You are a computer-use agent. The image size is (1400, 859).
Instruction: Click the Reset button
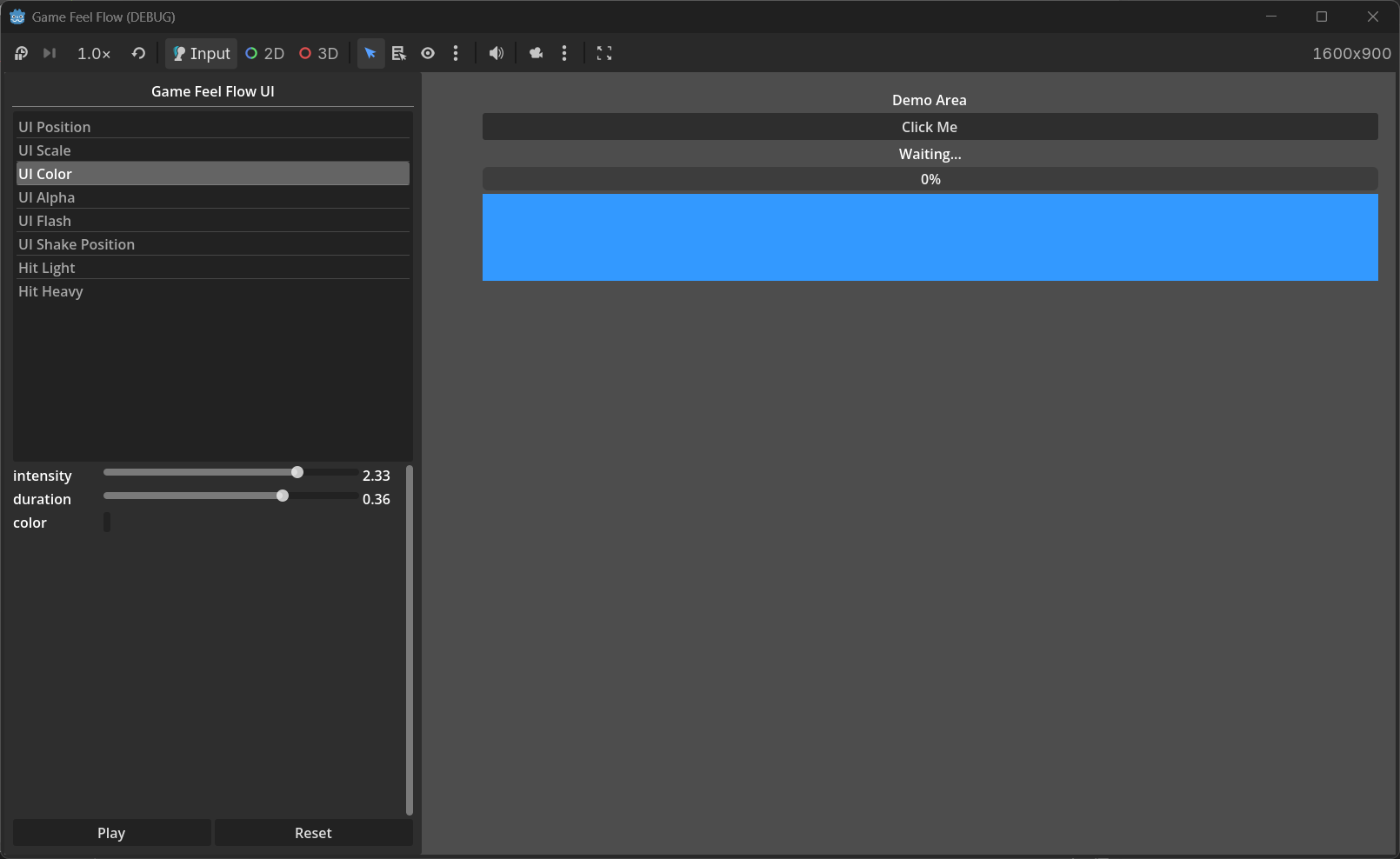(x=313, y=833)
